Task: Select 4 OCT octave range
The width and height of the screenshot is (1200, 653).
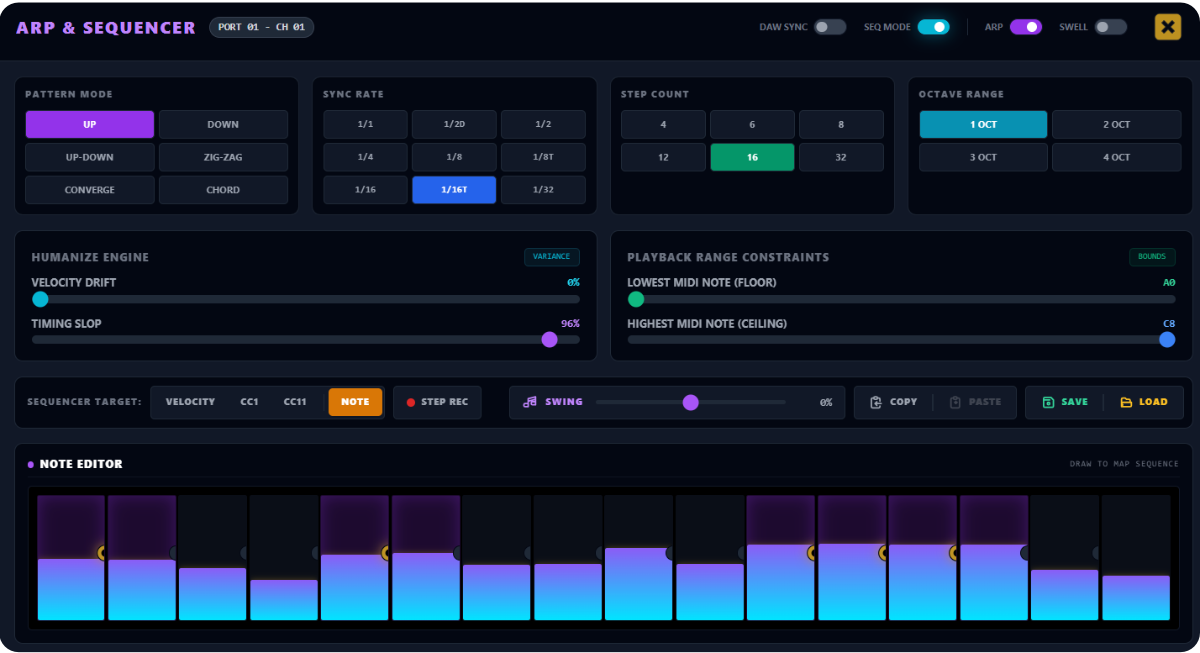Action: [x=1116, y=157]
